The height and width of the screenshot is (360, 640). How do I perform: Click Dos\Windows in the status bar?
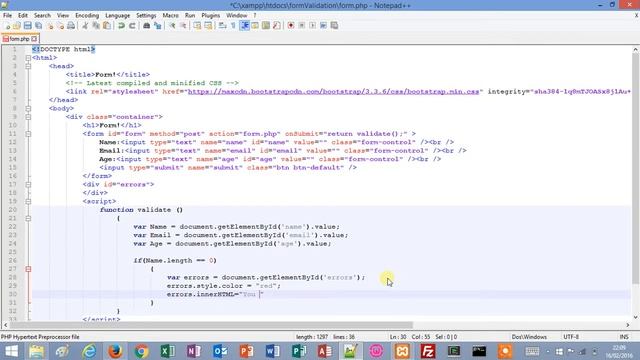(529, 337)
